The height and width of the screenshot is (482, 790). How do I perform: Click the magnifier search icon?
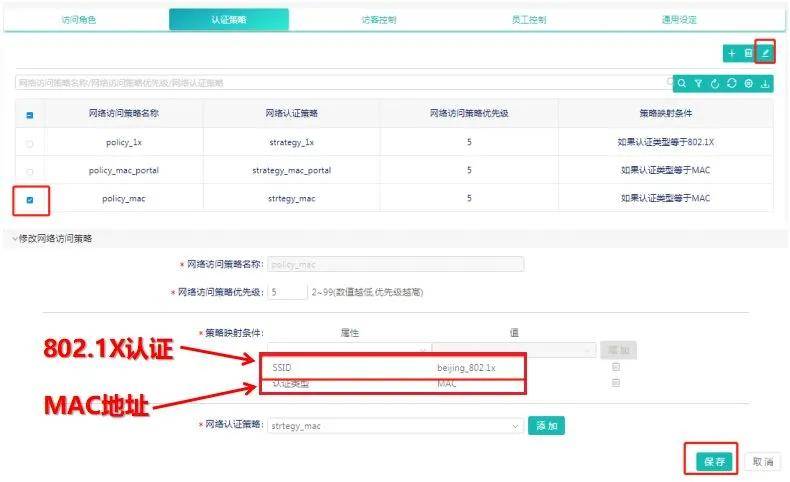point(682,84)
